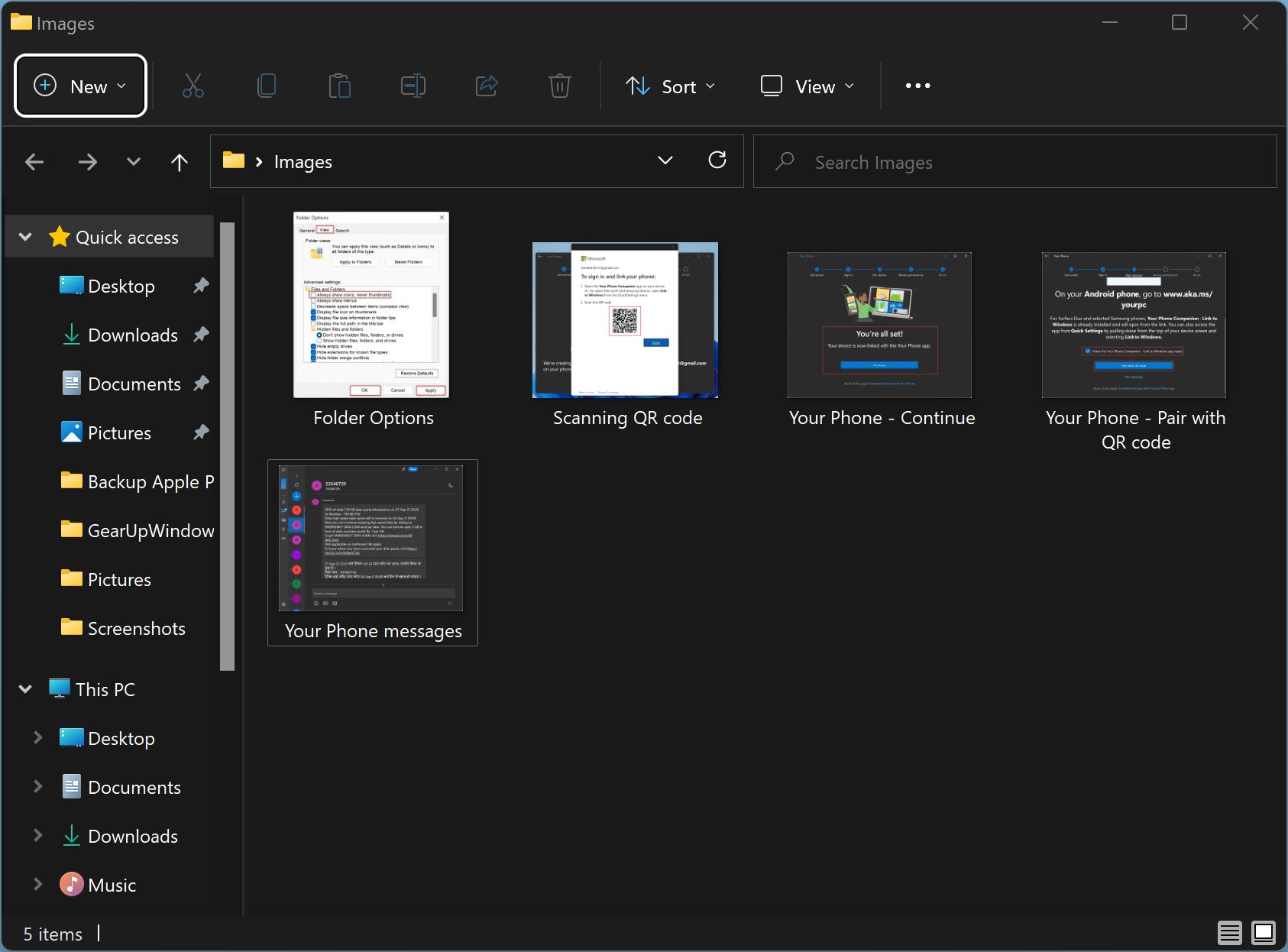Click the Paste clipboard icon
Image resolution: width=1288 pixels, height=952 pixels.
[x=339, y=86]
